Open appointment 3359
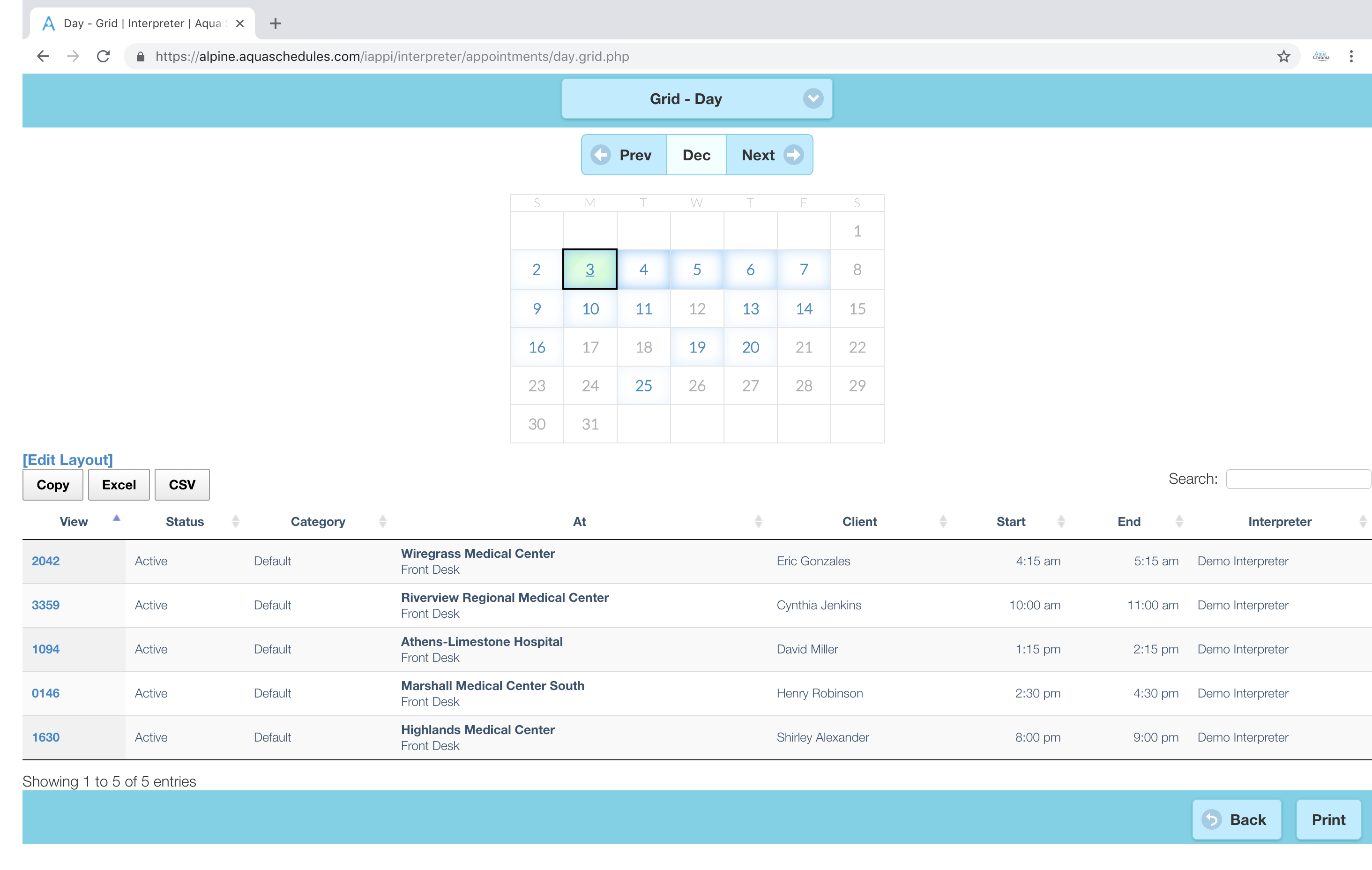Image resolution: width=1372 pixels, height=870 pixels. click(x=45, y=605)
